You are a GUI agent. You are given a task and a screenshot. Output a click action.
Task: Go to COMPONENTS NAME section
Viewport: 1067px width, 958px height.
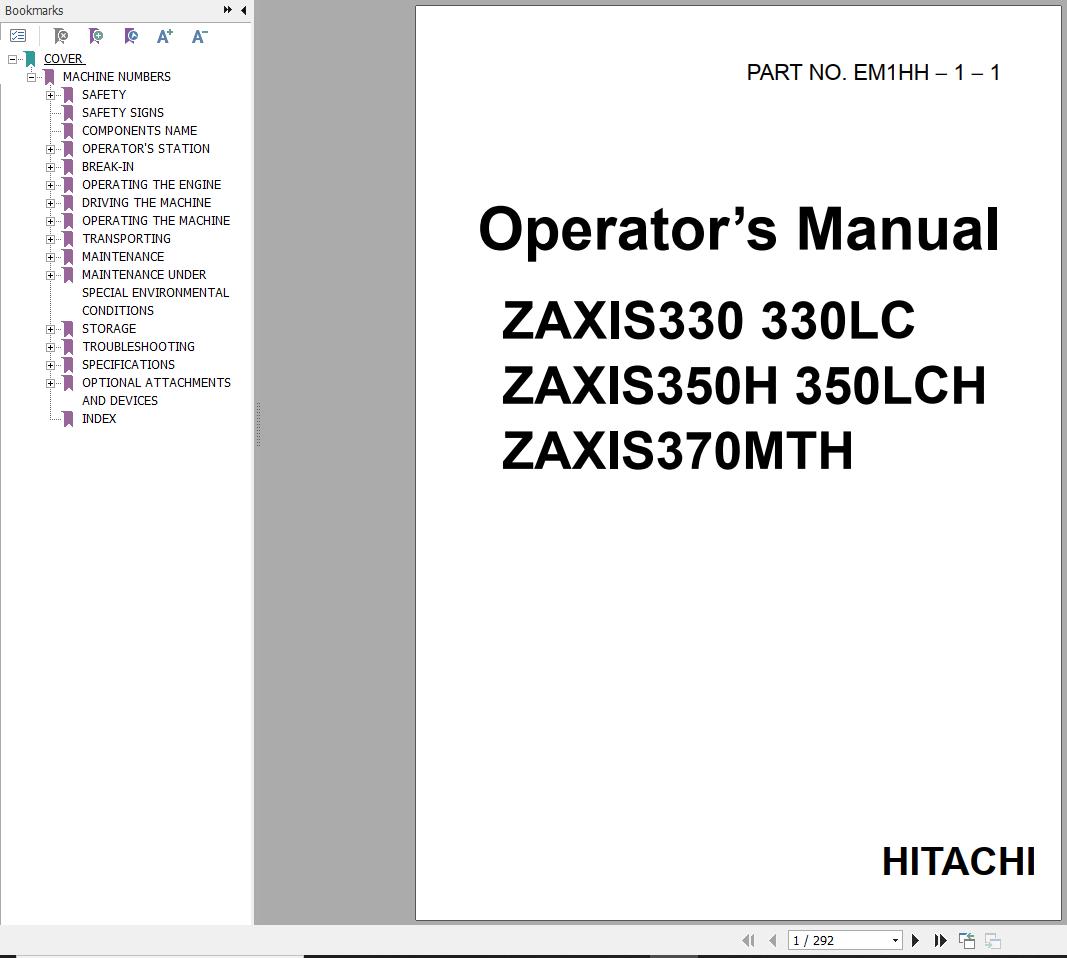pos(139,131)
